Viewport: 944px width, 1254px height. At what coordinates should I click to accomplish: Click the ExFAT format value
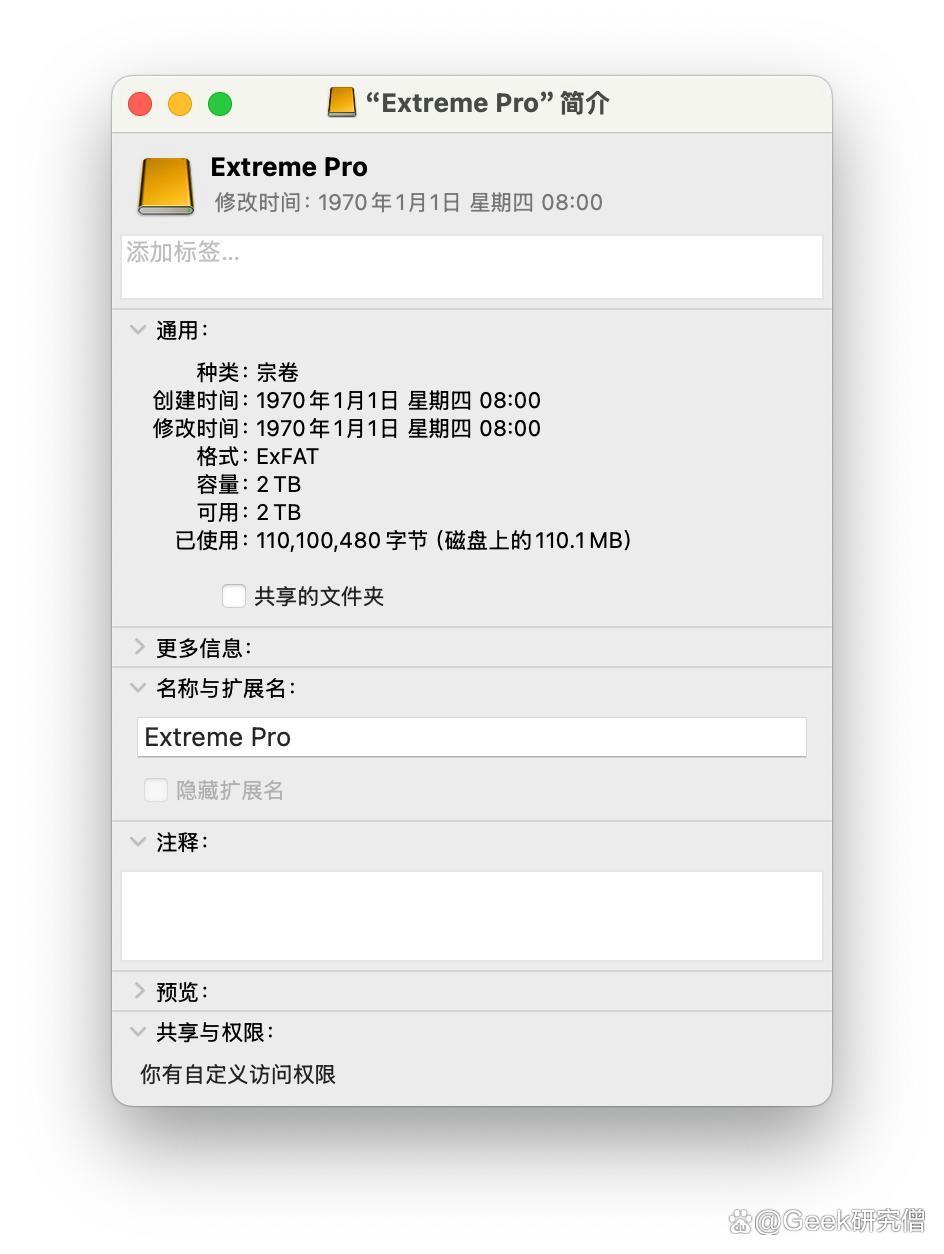(288, 456)
